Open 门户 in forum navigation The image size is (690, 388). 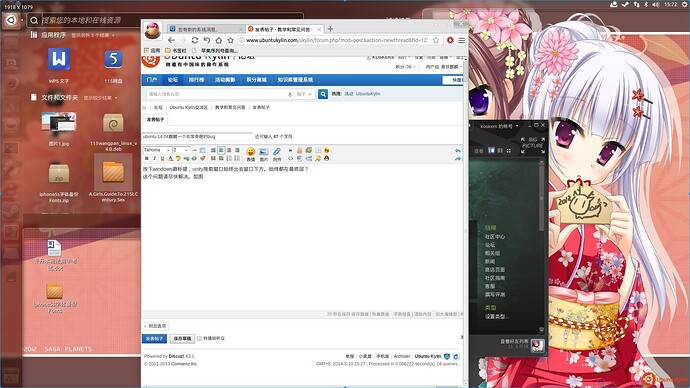click(152, 80)
